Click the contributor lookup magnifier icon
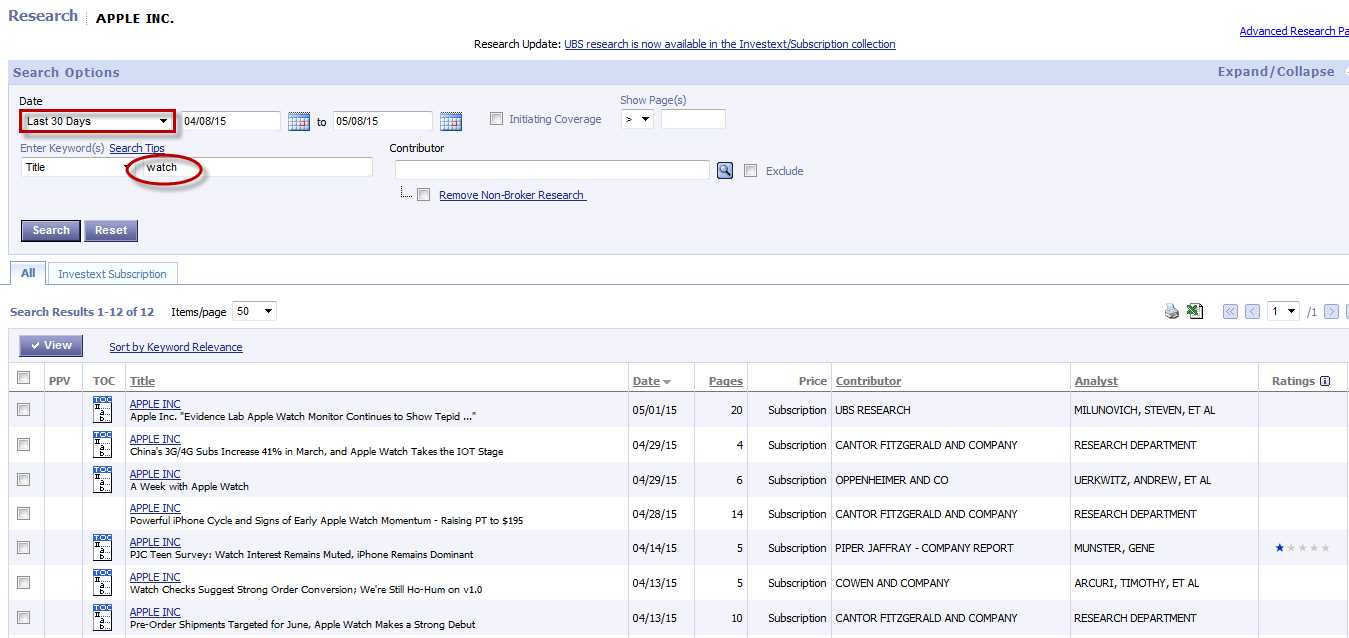1349x638 pixels. [x=726, y=171]
